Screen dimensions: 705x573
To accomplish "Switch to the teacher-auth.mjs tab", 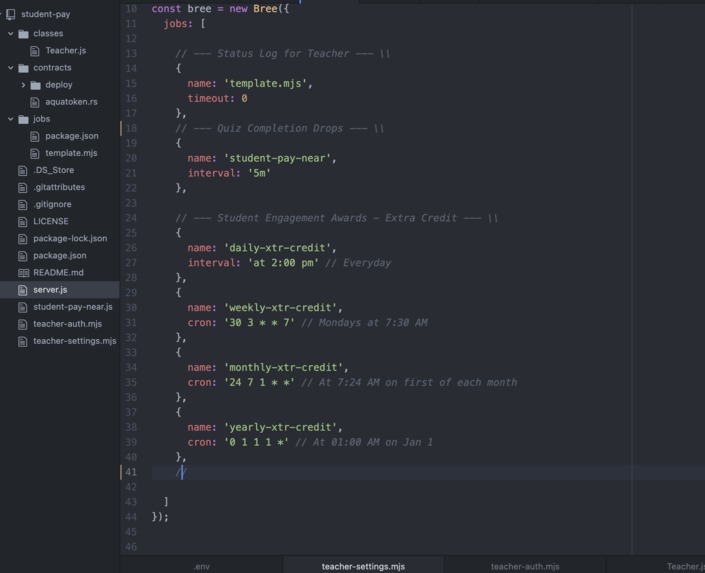I will (x=525, y=566).
